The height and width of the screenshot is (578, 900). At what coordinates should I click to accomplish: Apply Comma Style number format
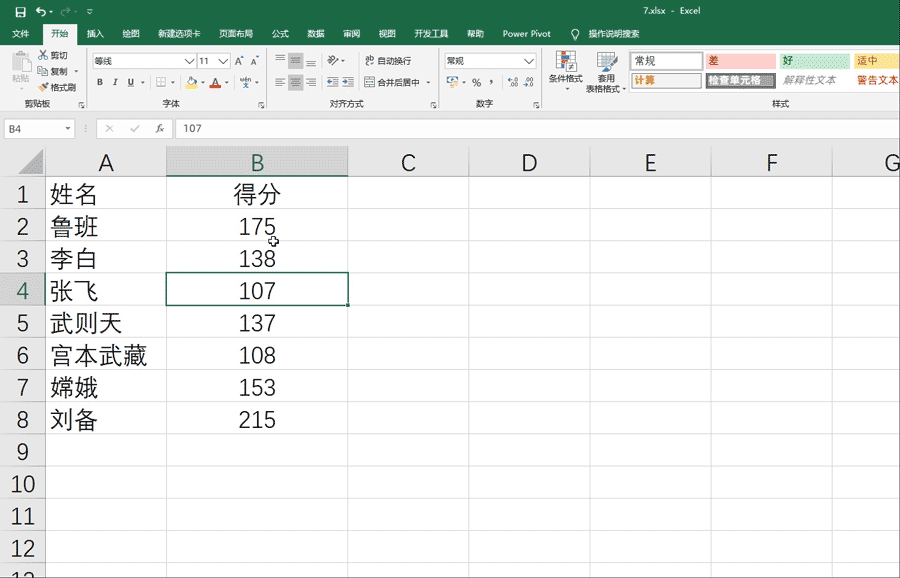point(492,82)
